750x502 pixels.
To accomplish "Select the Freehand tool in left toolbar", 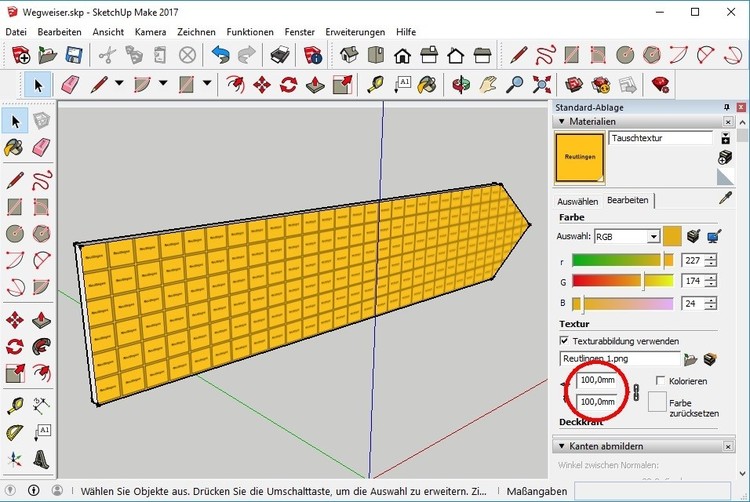I will tap(42, 181).
